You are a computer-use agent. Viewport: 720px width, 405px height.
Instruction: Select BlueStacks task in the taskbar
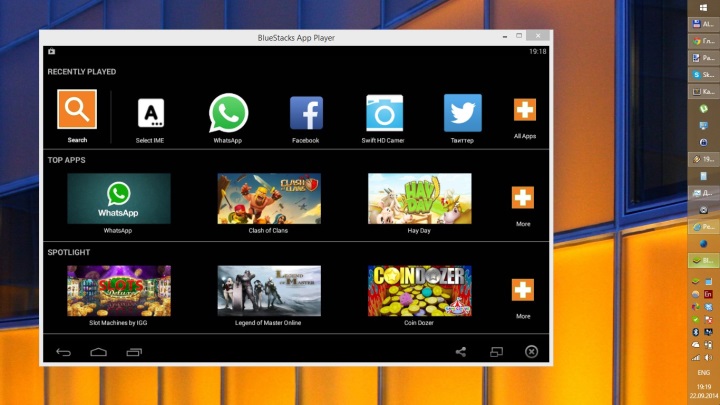tap(703, 260)
